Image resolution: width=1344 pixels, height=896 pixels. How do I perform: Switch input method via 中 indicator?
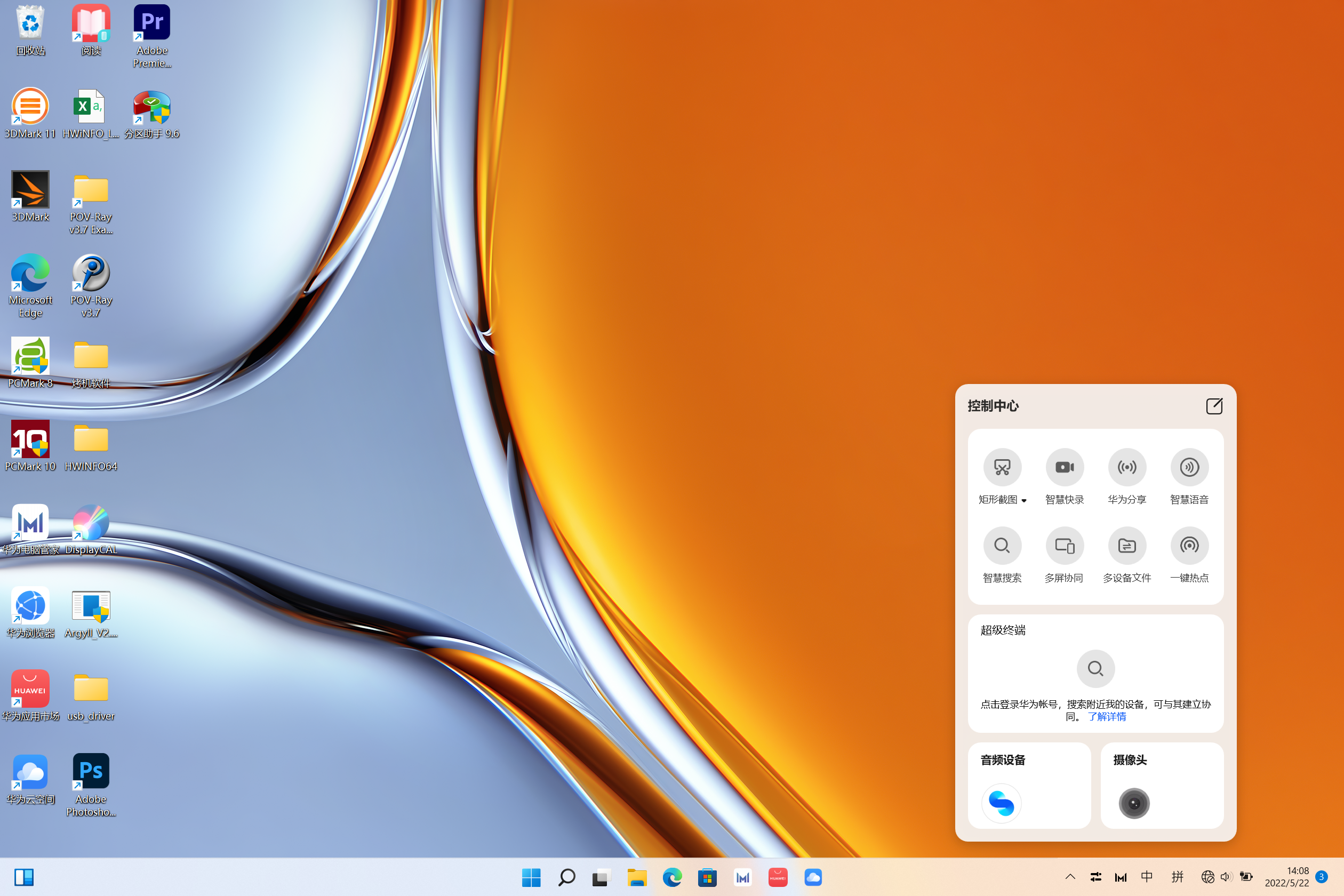1146,877
